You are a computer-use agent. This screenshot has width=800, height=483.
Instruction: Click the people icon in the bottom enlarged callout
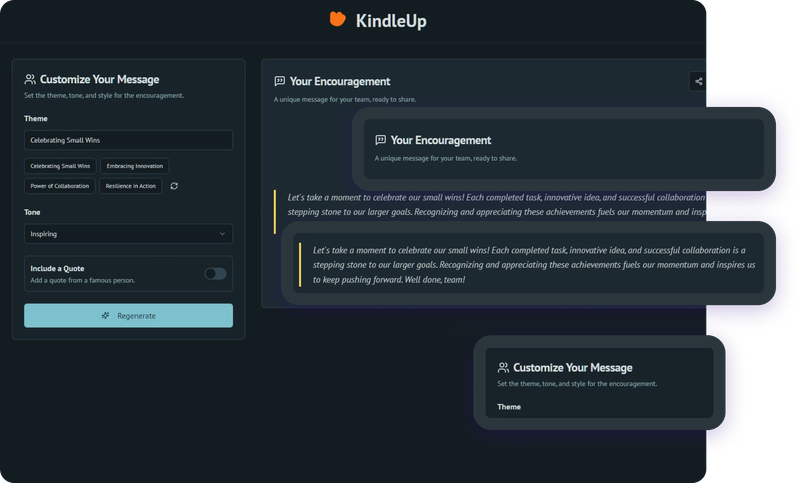503,368
